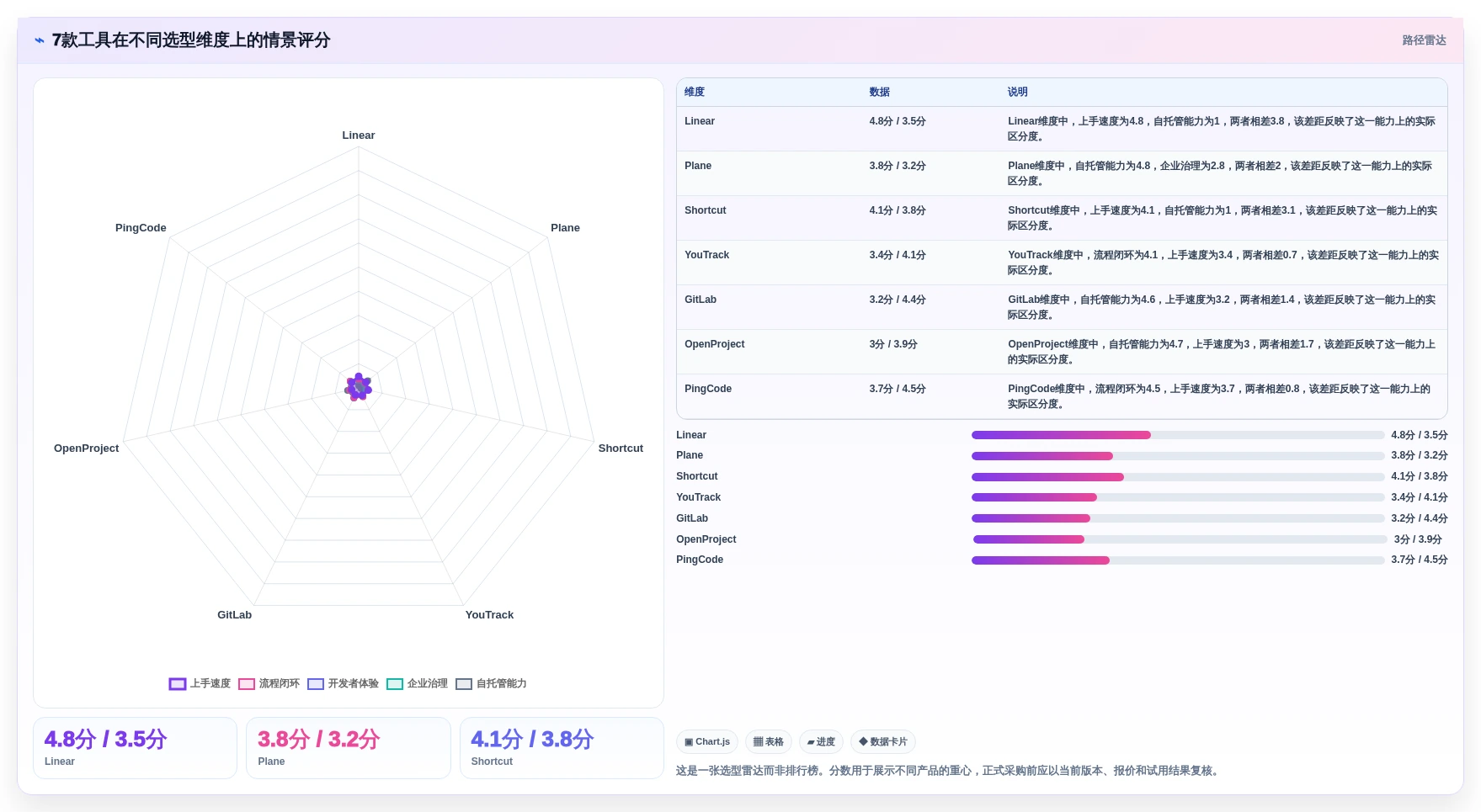Click the Linear axis label on radar
The width and height of the screenshot is (1481, 812).
(359, 135)
